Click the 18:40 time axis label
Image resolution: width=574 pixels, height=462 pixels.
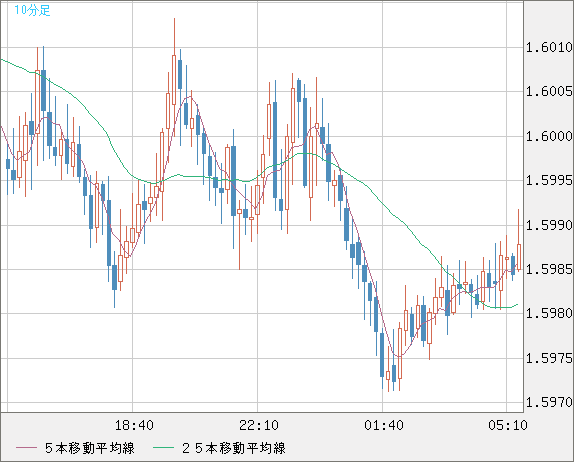pyautogui.click(x=134, y=425)
